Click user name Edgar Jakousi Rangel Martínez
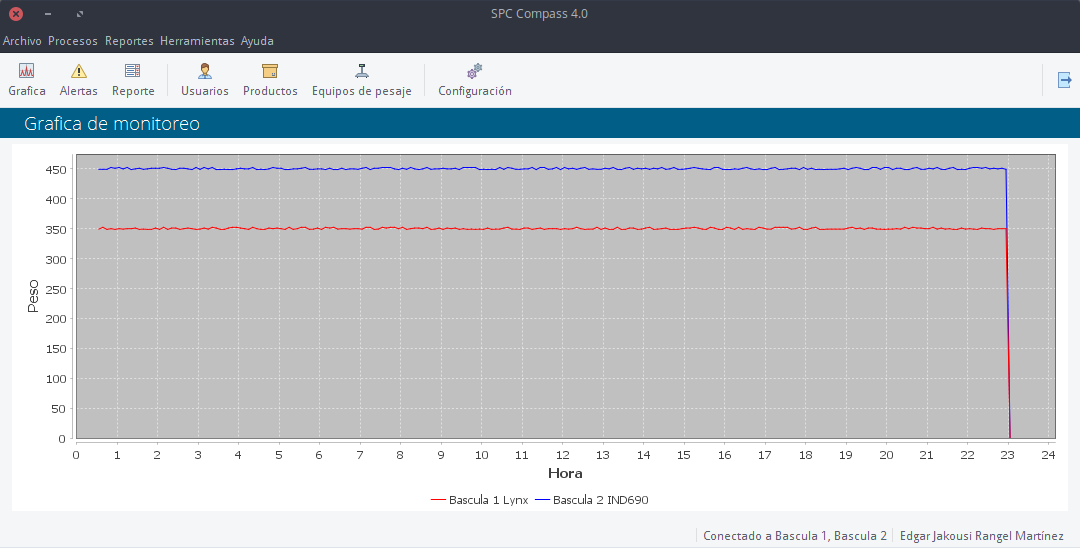The width and height of the screenshot is (1080, 548). [x=982, y=536]
